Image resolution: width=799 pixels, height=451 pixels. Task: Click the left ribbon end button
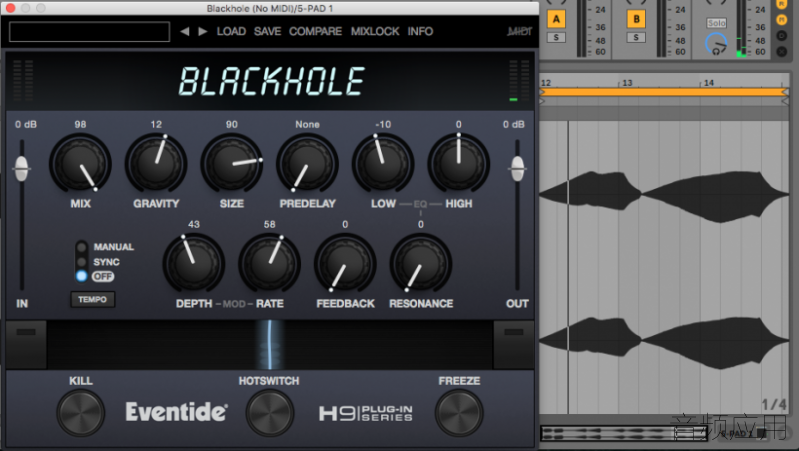click(26, 344)
